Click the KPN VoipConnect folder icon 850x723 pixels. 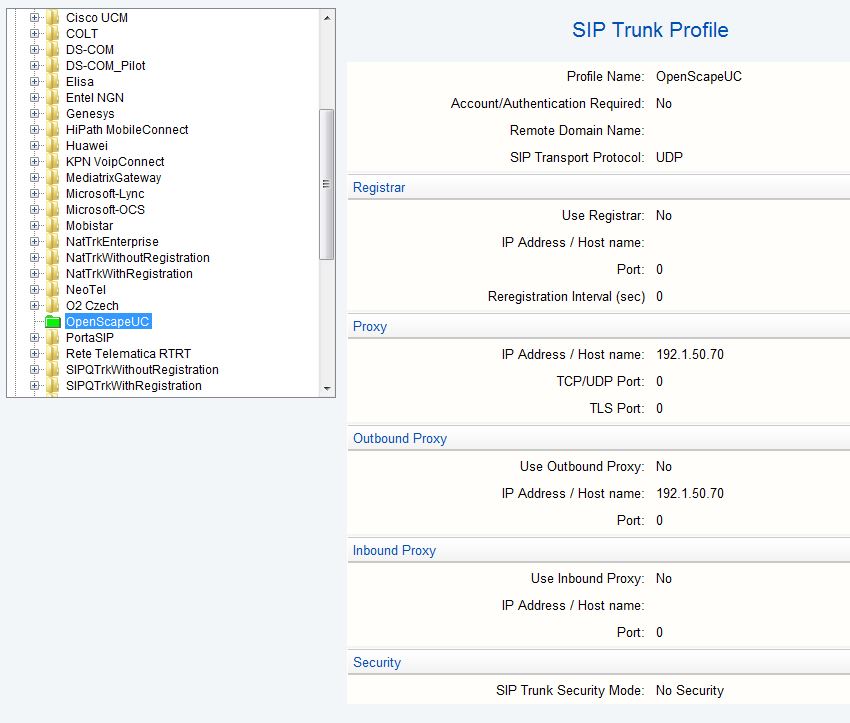(x=53, y=162)
